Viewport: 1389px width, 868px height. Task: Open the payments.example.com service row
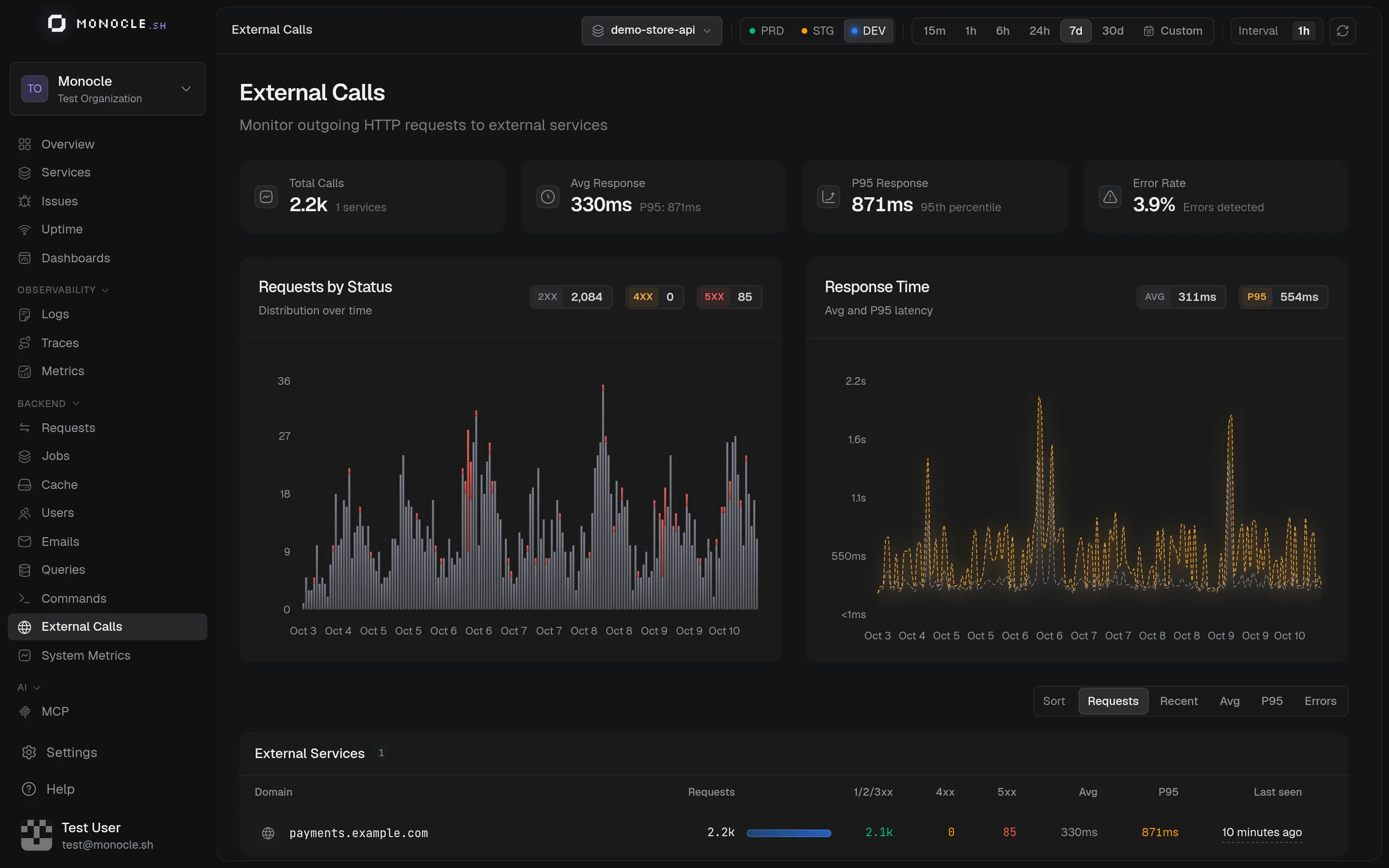coord(793,833)
